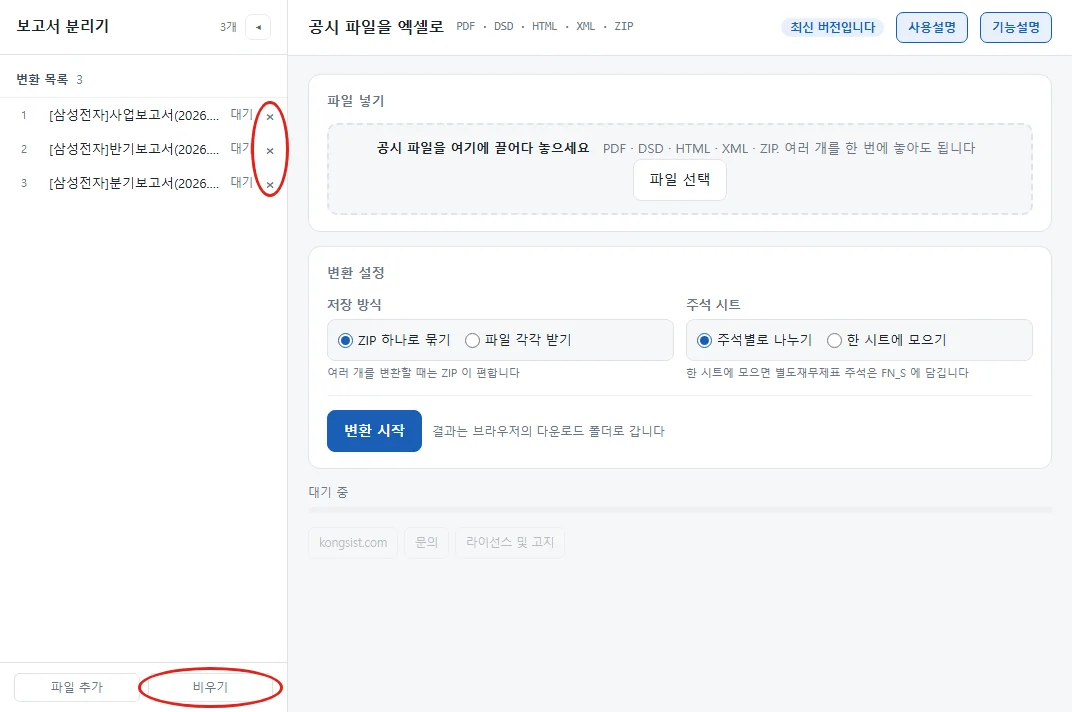Click the 변환 시작 button

374,431
